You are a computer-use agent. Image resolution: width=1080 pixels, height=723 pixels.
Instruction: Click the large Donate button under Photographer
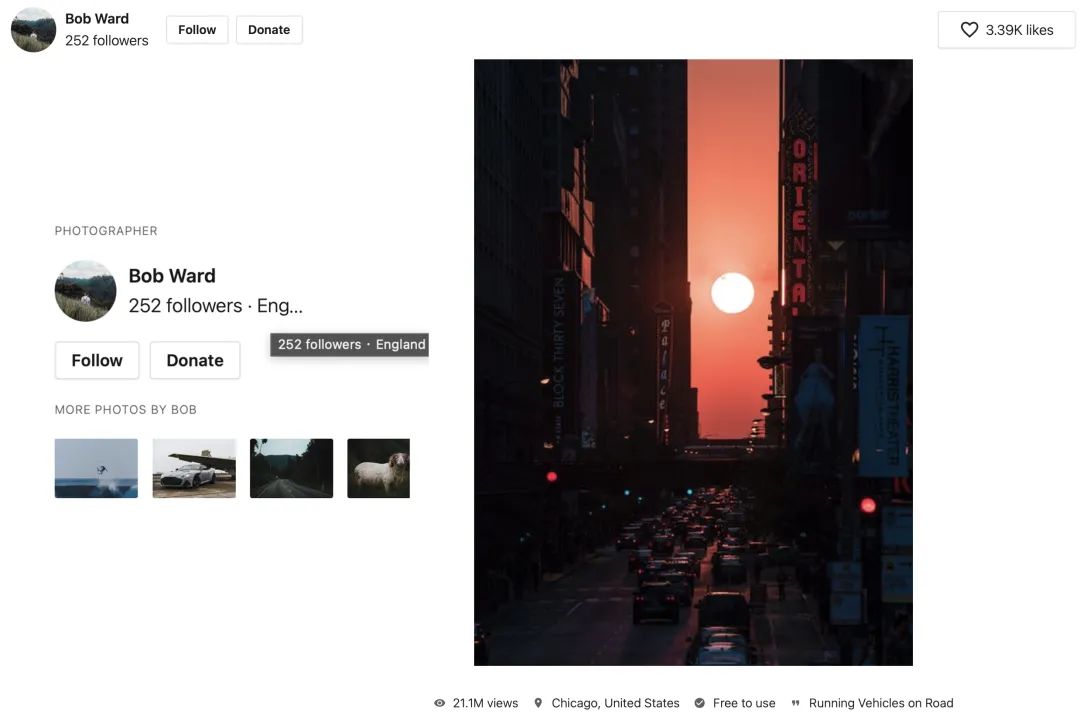[195, 360]
